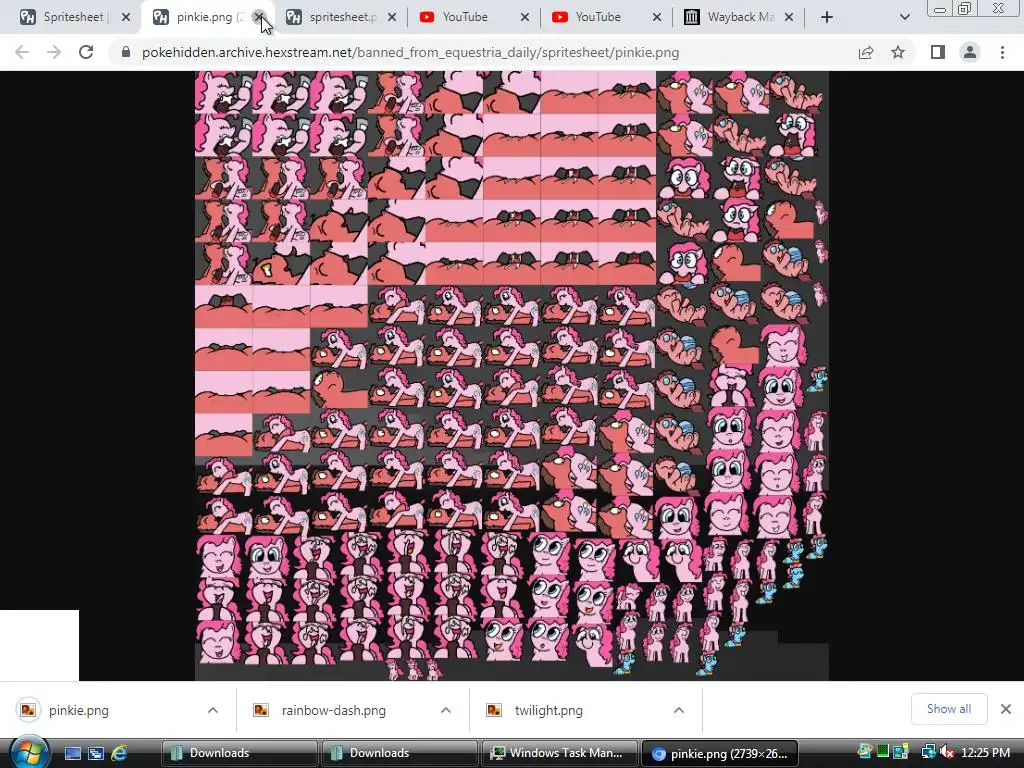
Task: Share this page using the share icon
Action: pyautogui.click(x=866, y=52)
